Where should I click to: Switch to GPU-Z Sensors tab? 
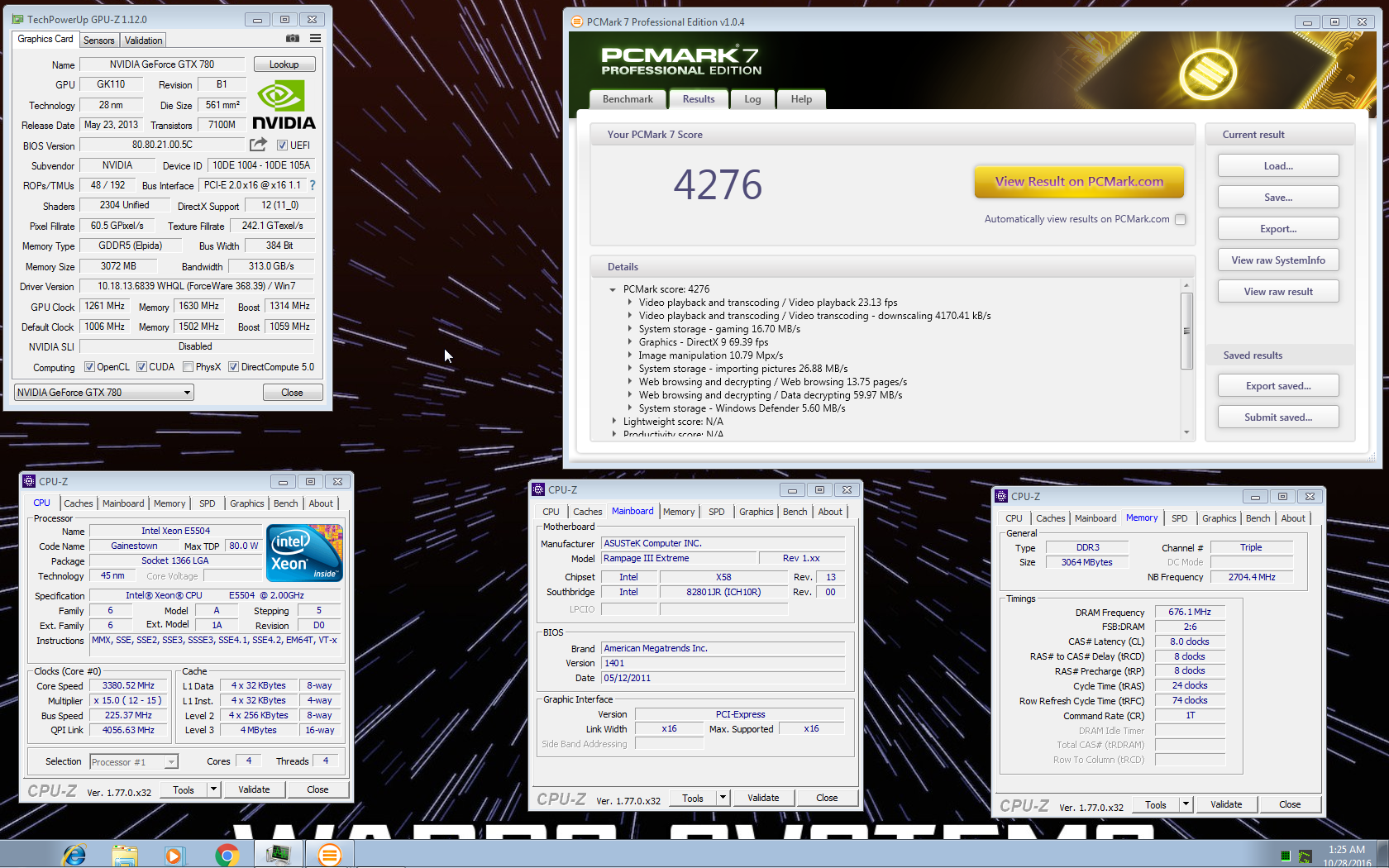click(x=99, y=41)
